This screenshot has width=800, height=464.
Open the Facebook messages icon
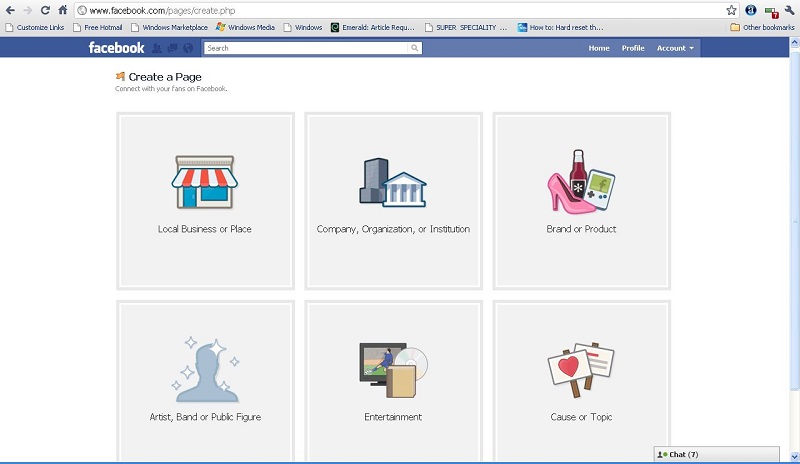[172, 48]
